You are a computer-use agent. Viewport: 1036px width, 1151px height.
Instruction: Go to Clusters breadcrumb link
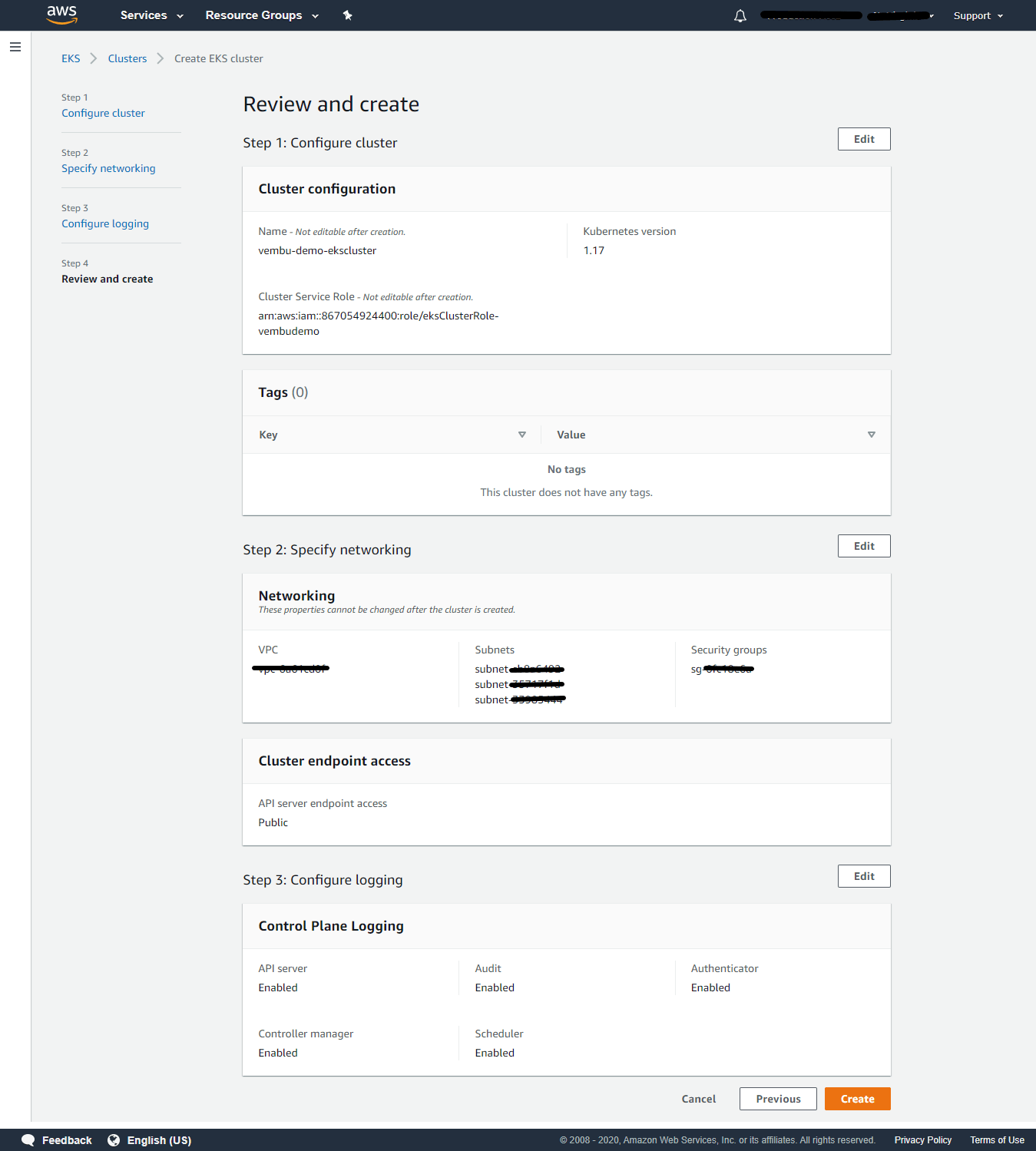pyautogui.click(x=127, y=58)
